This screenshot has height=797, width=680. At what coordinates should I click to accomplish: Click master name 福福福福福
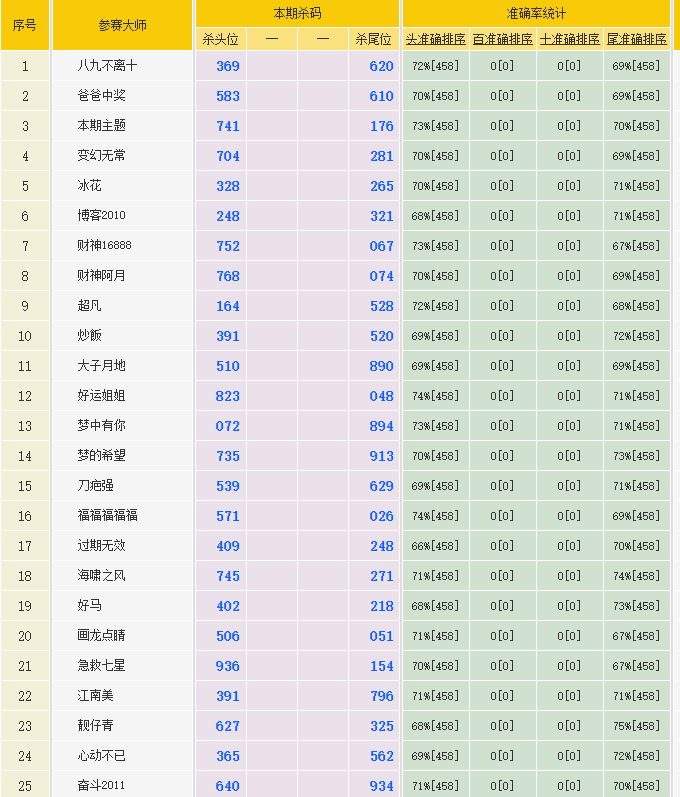pyautogui.click(x=107, y=516)
